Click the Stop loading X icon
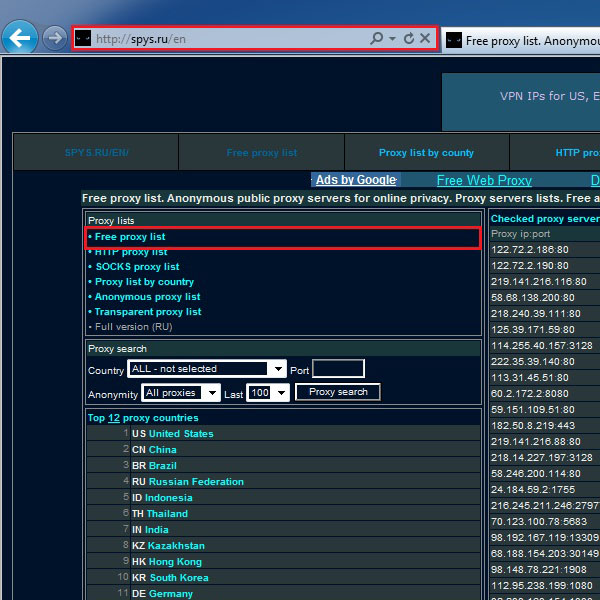 tap(425, 38)
